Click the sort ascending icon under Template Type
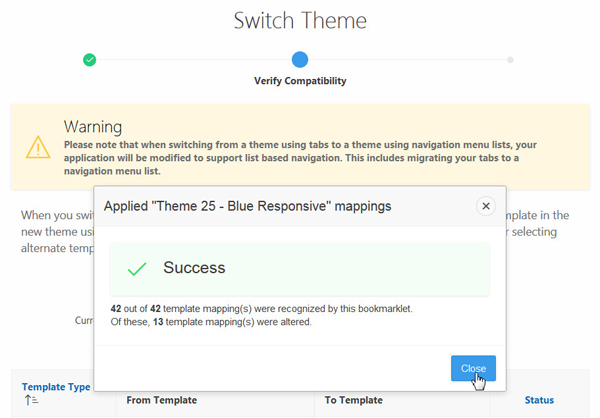The image size is (600, 418). click(x=30, y=401)
